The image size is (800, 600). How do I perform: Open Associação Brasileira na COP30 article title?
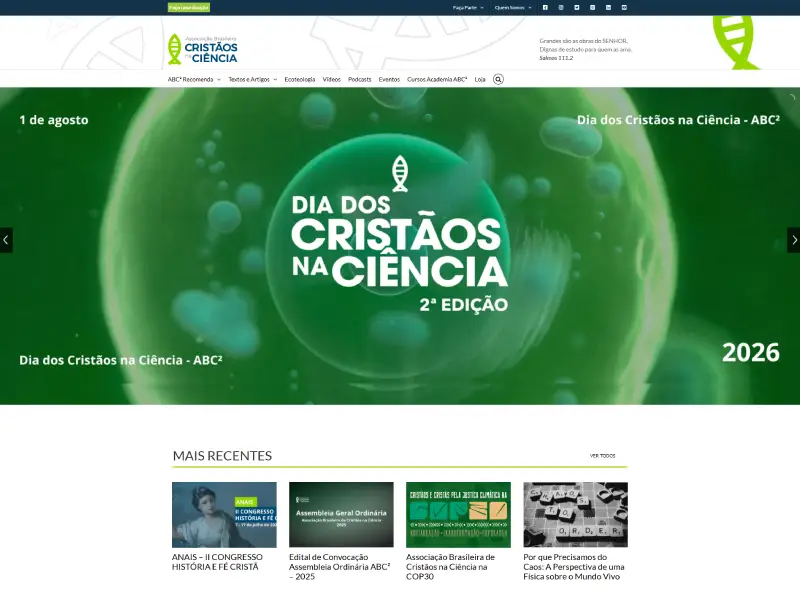tap(451, 567)
